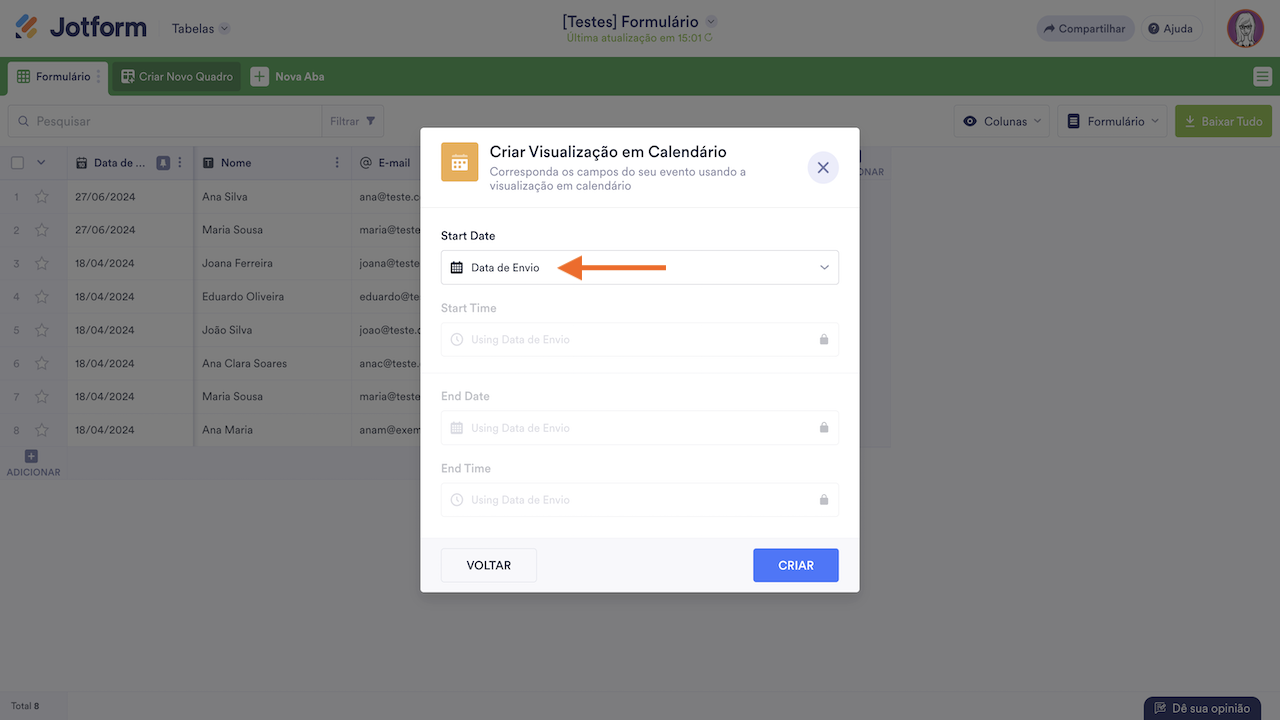This screenshot has width=1280, height=720.
Task: Star the Eduardo Oliveira row
Action: (x=42, y=297)
